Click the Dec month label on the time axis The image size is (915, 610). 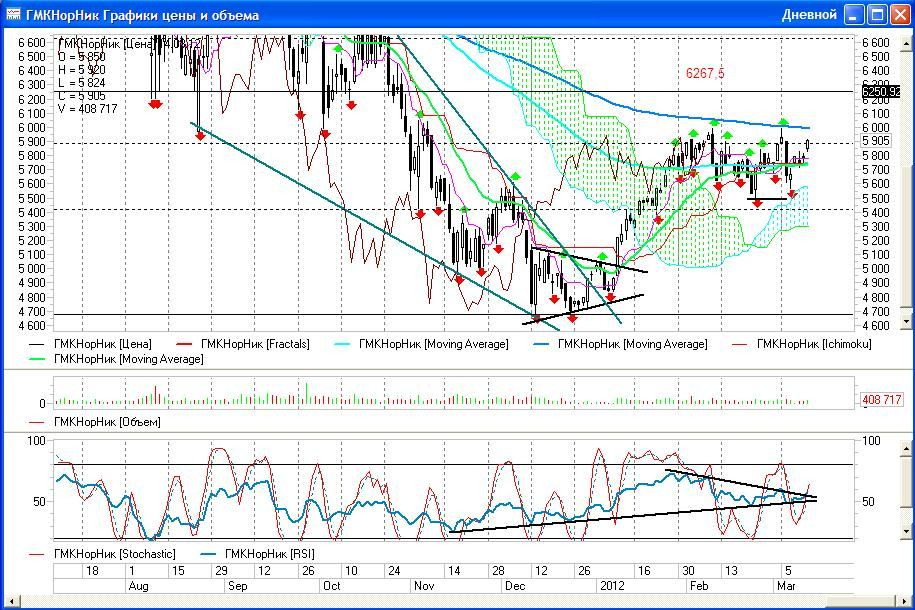tap(515, 586)
